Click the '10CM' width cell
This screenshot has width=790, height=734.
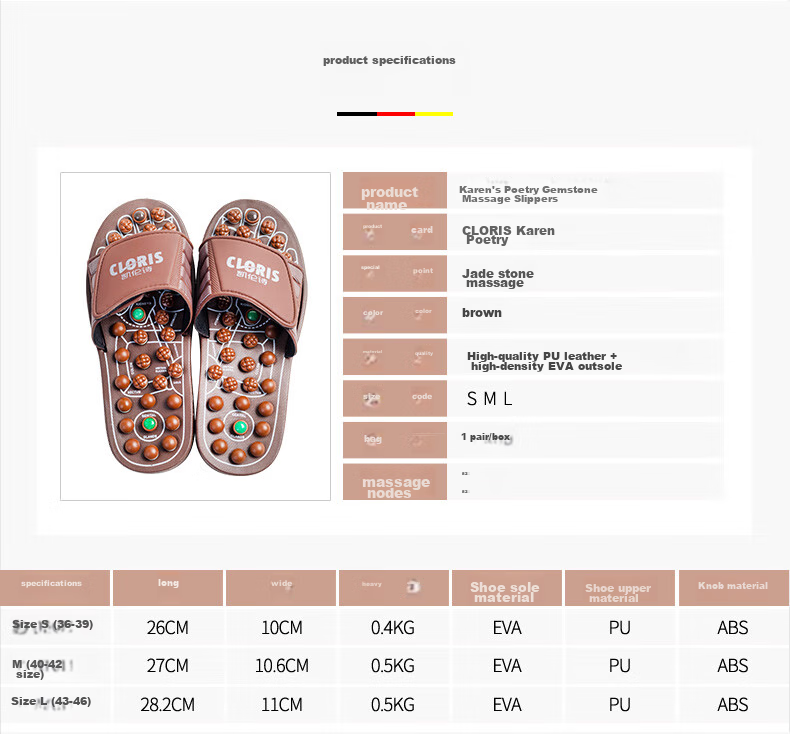pyautogui.click(x=282, y=628)
